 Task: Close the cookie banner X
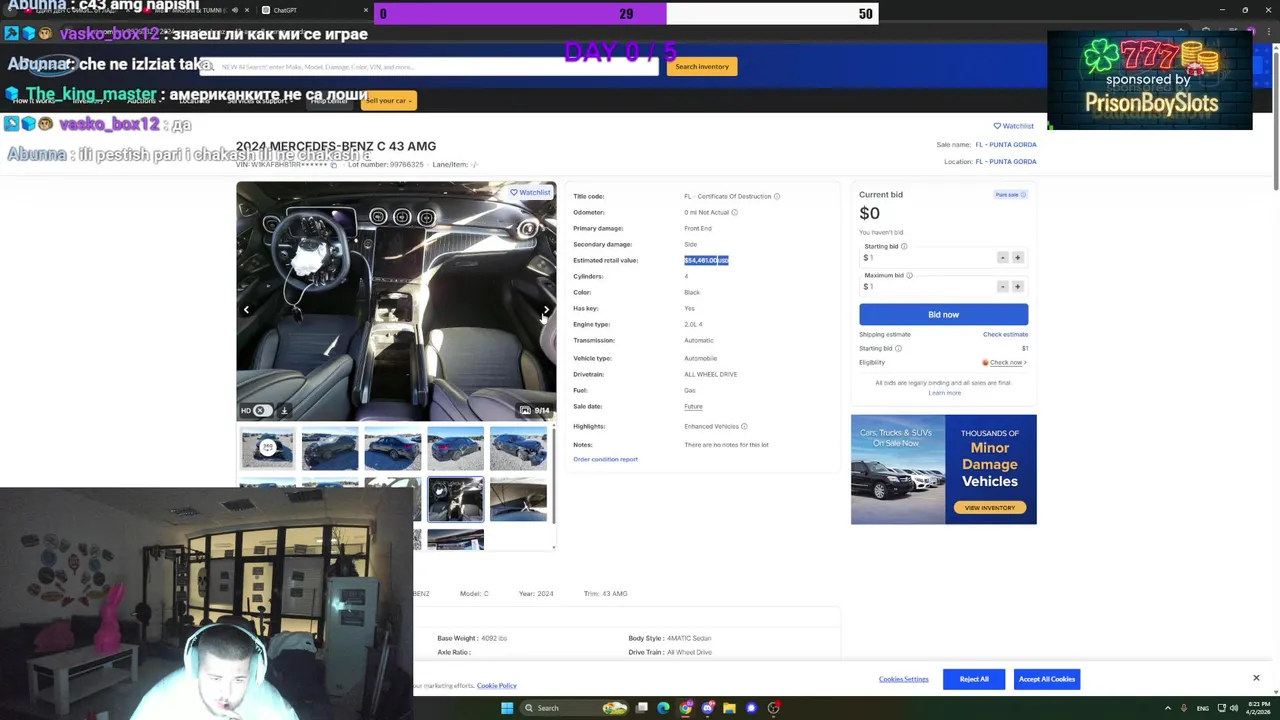[1256, 678]
